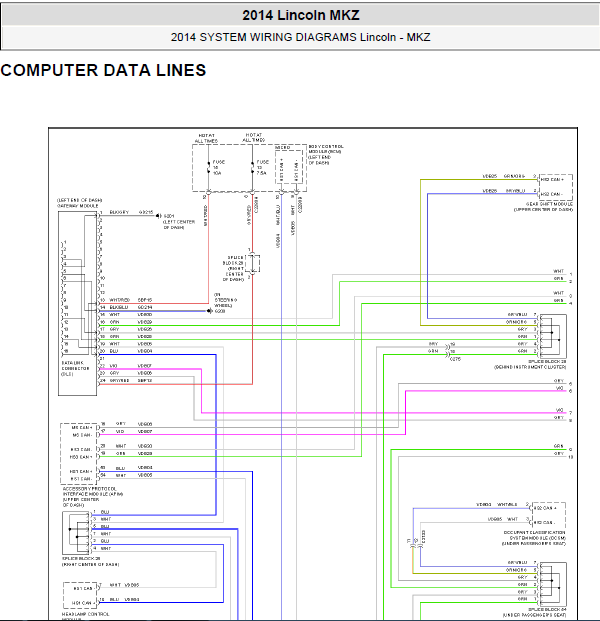Click the "GEAR SHIFT MODULE" label
Image resolution: width=600 pixels, height=621 pixels.
point(549,204)
